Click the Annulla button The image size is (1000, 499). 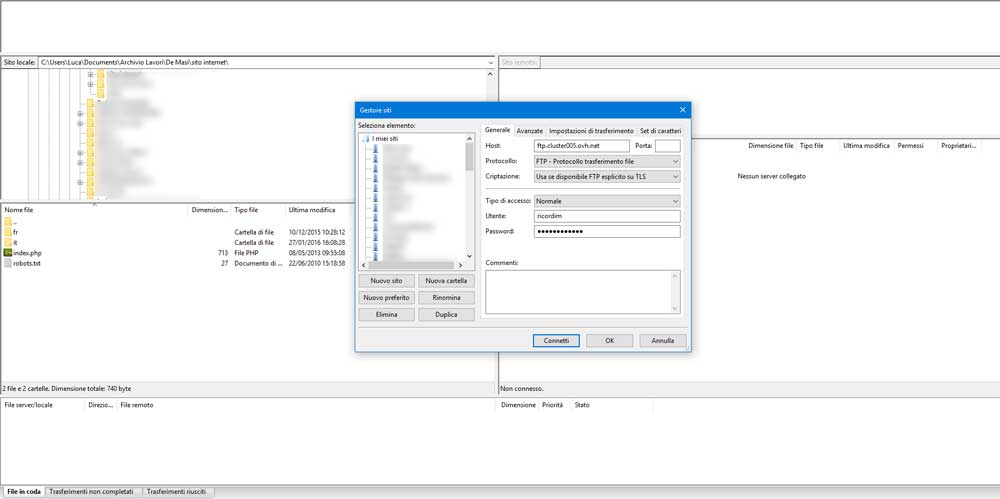663,341
